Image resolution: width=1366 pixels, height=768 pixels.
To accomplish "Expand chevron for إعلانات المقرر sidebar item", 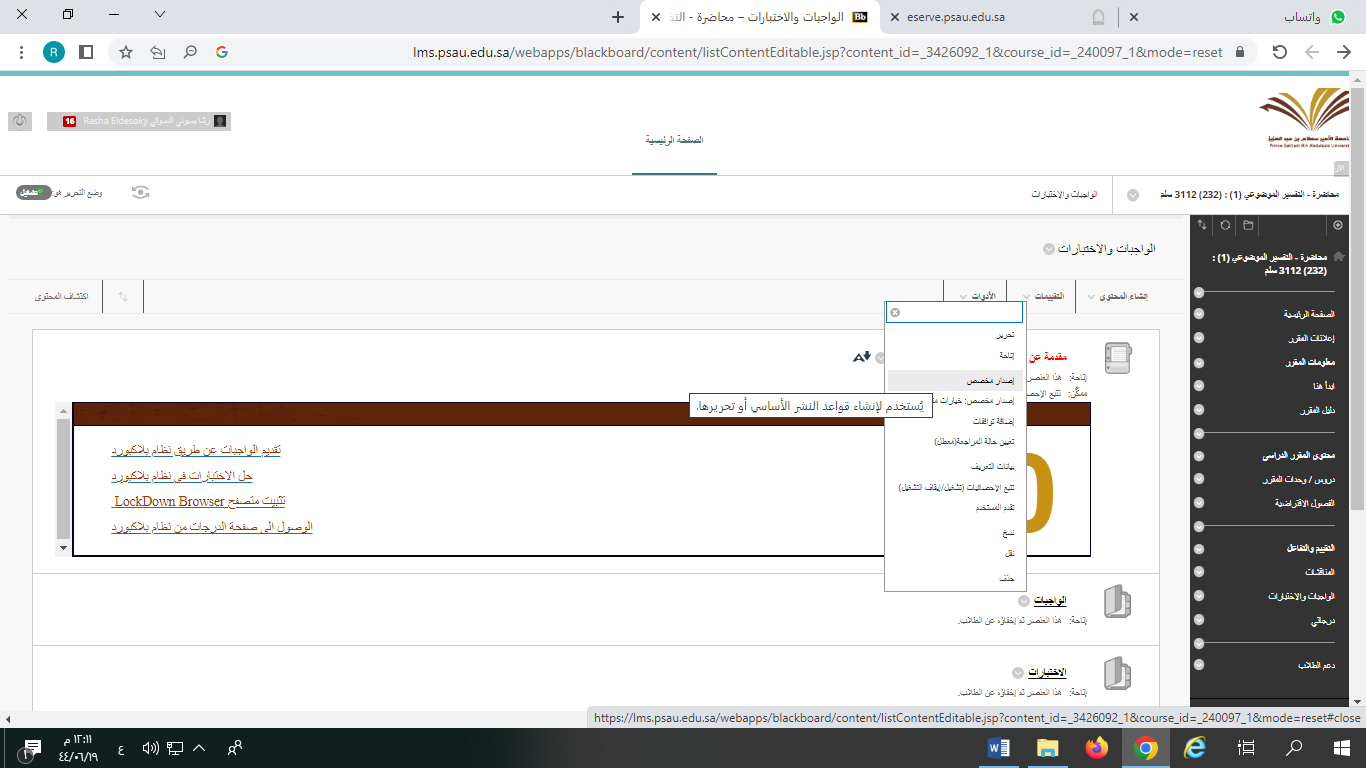I will [x=1199, y=338].
